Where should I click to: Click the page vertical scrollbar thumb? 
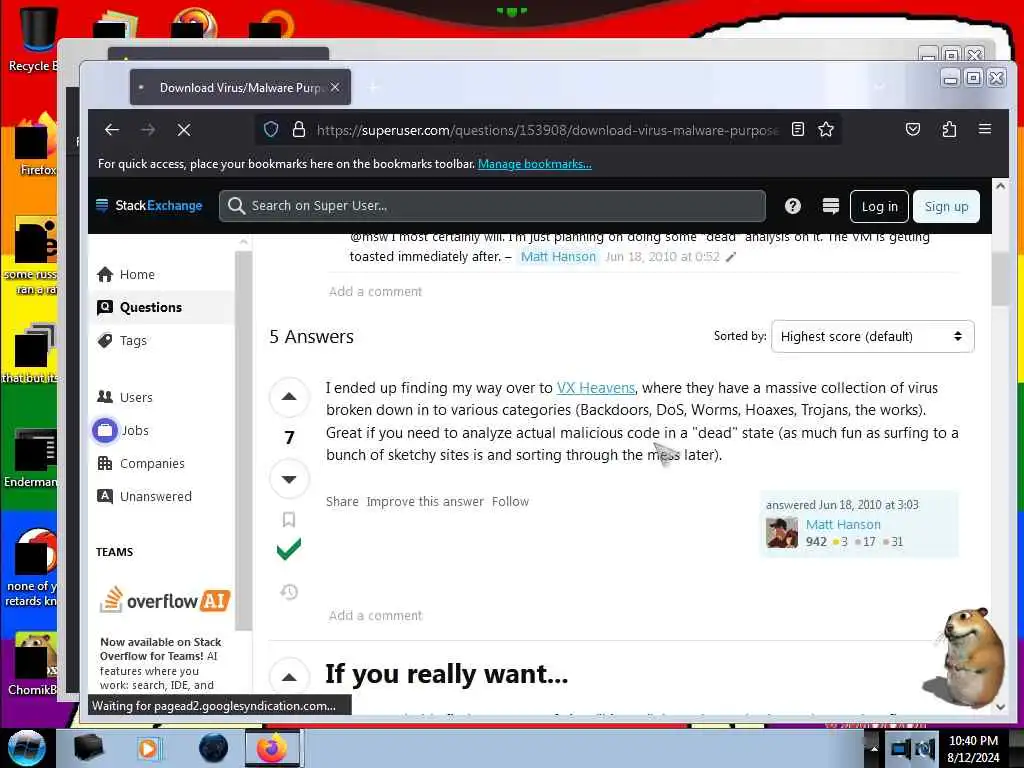(x=1000, y=279)
